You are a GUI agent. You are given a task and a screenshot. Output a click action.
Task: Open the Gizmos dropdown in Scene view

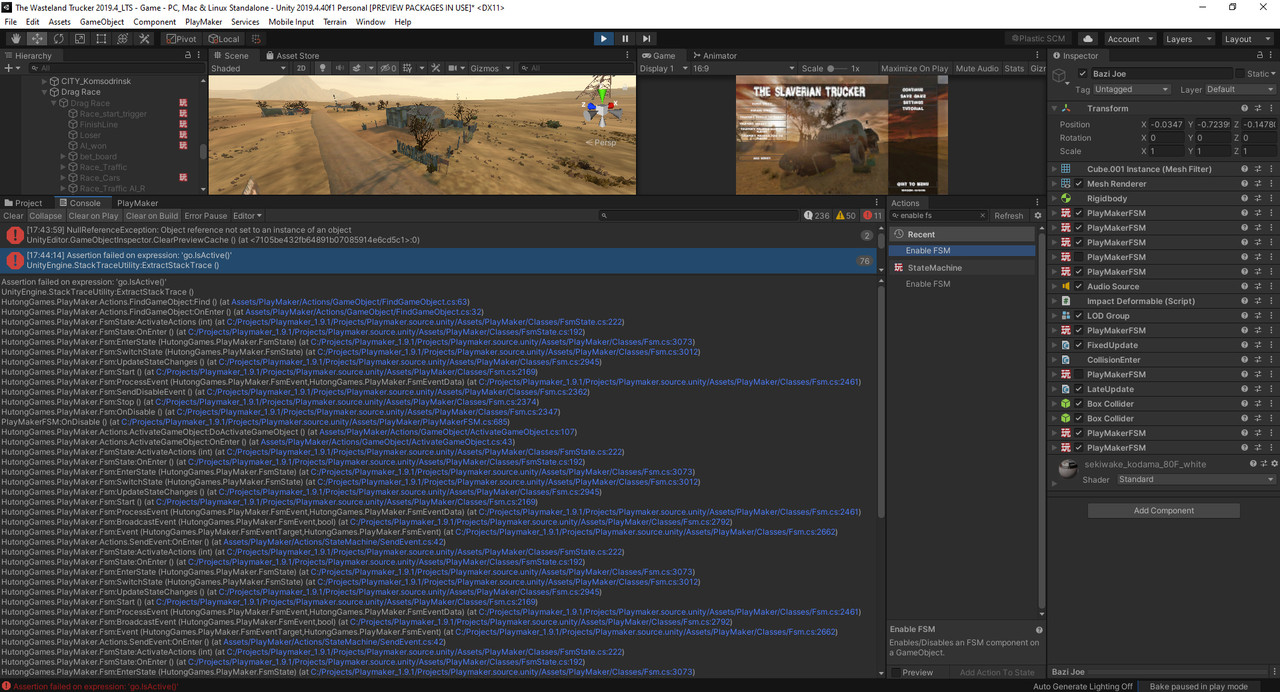489,68
